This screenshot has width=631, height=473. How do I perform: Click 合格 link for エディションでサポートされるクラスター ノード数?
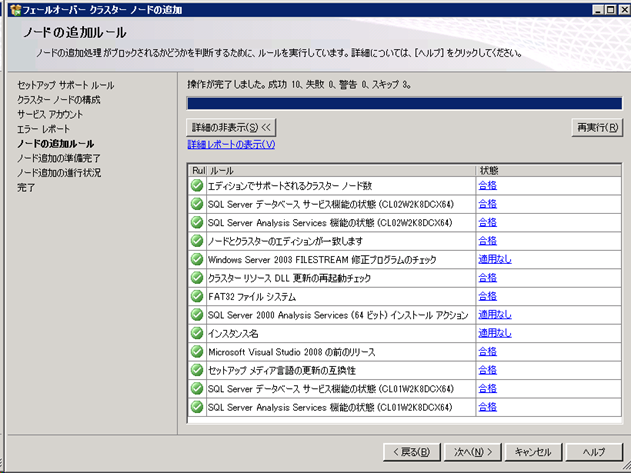(x=487, y=186)
